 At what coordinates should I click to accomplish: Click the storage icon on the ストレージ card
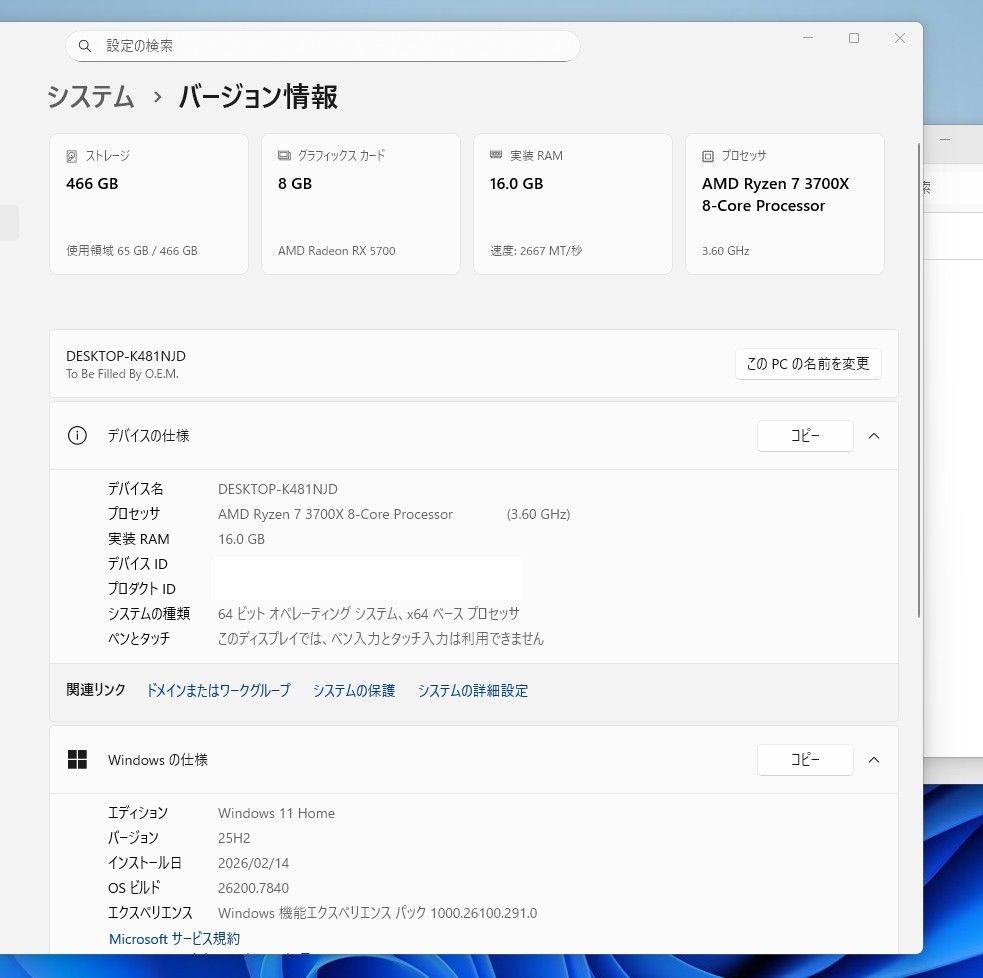point(70,155)
